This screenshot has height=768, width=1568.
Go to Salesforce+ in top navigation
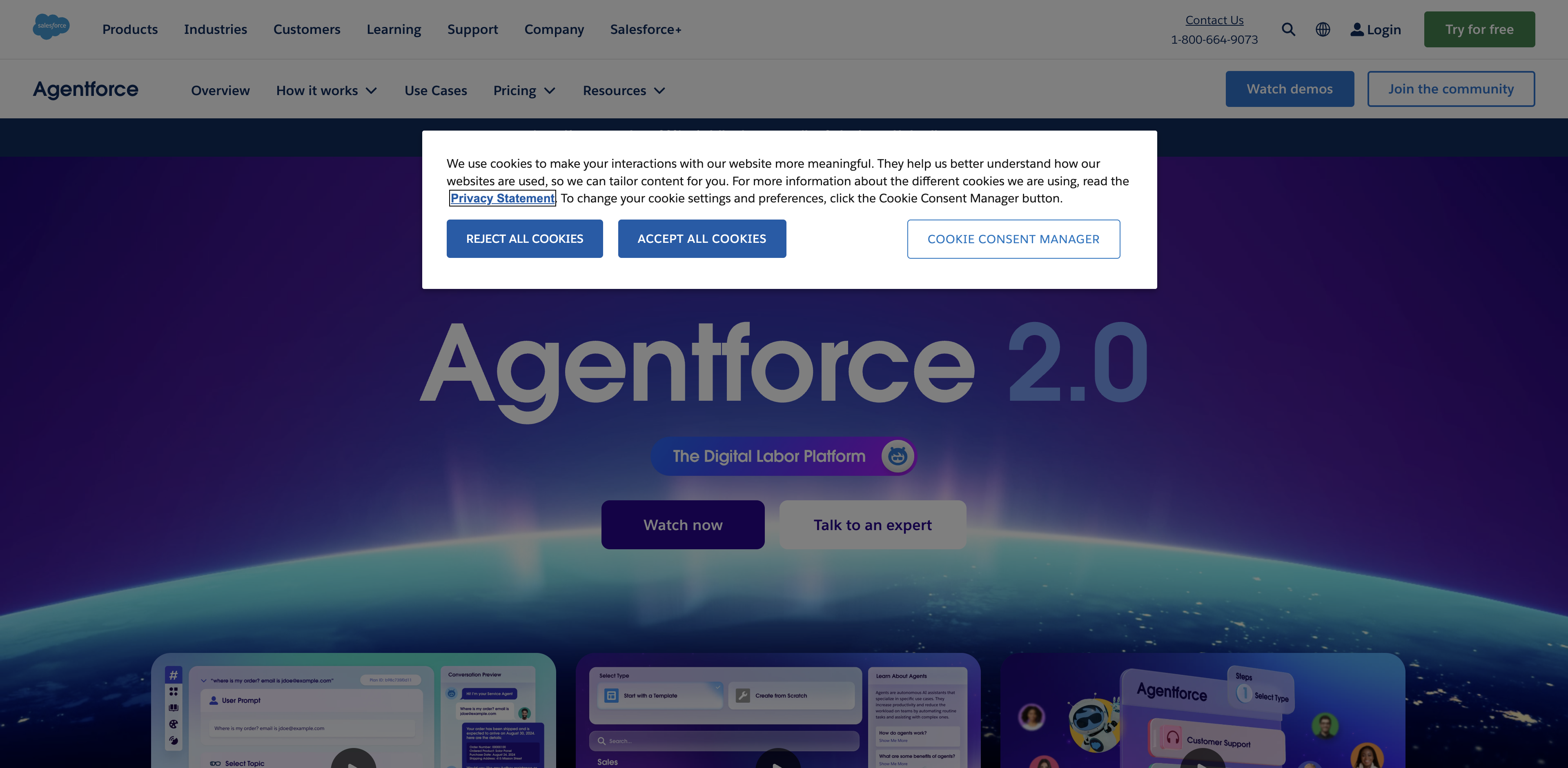pos(646,29)
